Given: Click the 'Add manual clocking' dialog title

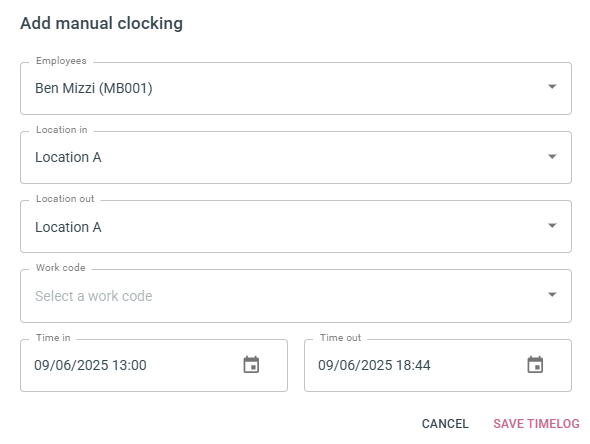Looking at the screenshot, I should point(102,23).
